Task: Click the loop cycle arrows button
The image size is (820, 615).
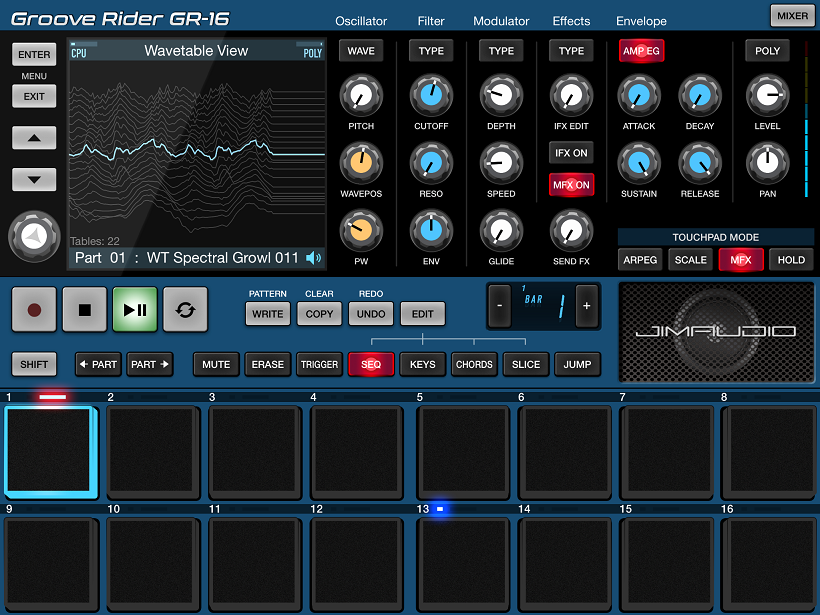Action: [x=186, y=310]
